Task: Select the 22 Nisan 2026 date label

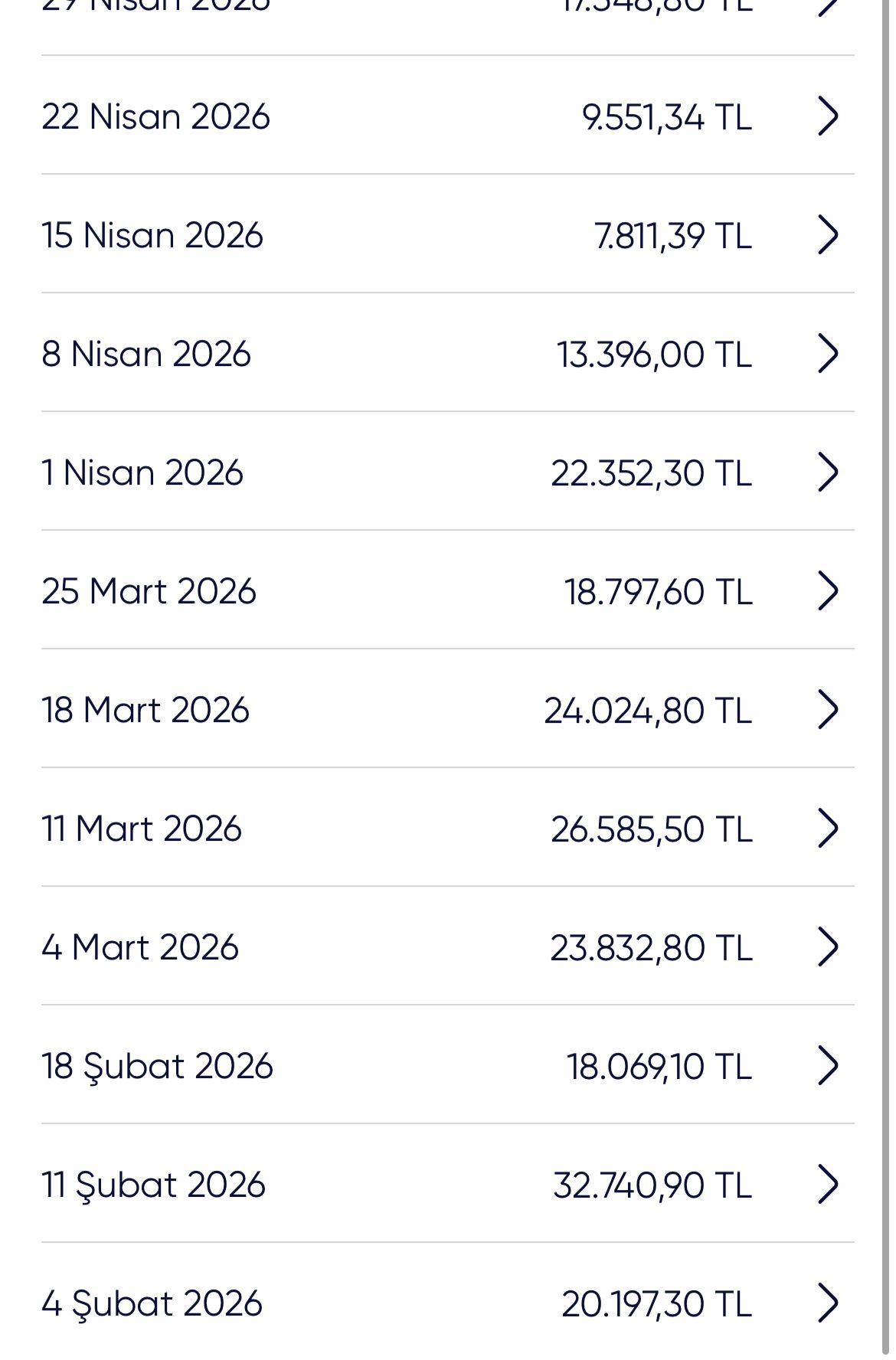Action: (x=155, y=117)
